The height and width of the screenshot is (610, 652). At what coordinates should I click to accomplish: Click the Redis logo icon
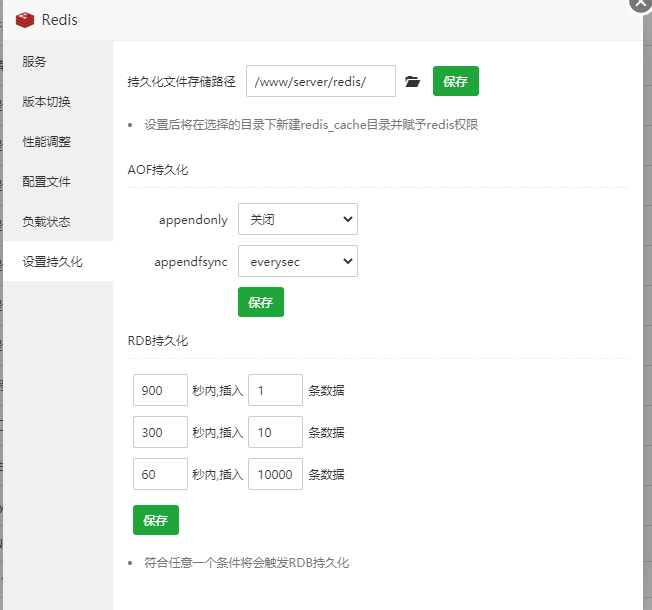click(25, 20)
